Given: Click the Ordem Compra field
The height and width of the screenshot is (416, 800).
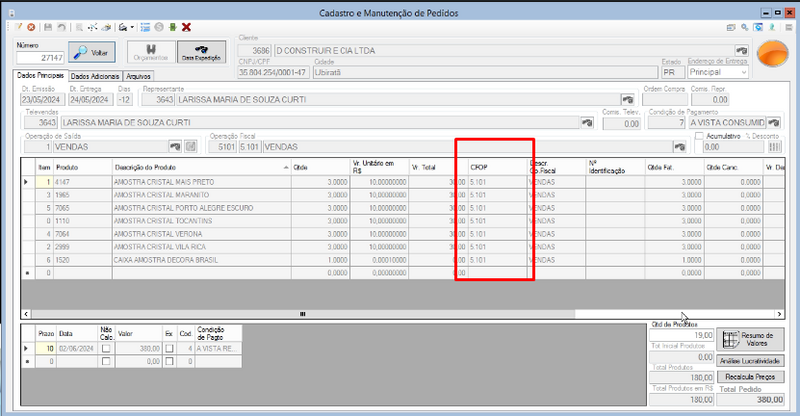Looking at the screenshot, I should tap(665, 100).
